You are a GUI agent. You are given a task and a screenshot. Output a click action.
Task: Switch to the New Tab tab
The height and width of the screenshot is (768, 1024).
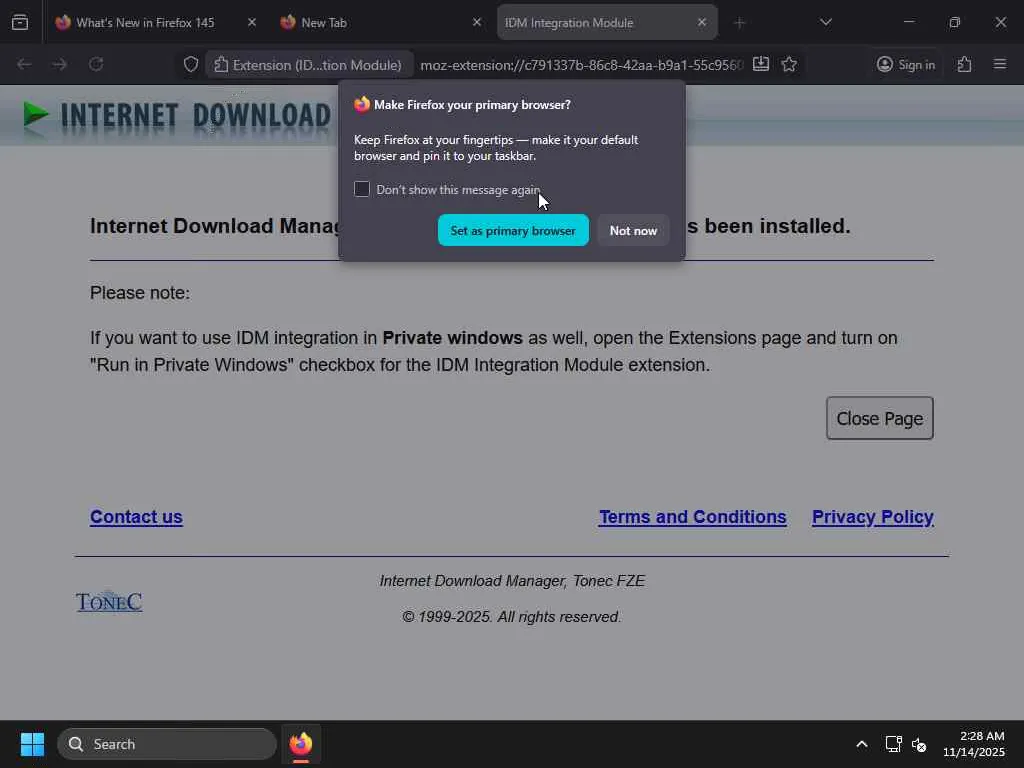pyautogui.click(x=323, y=23)
